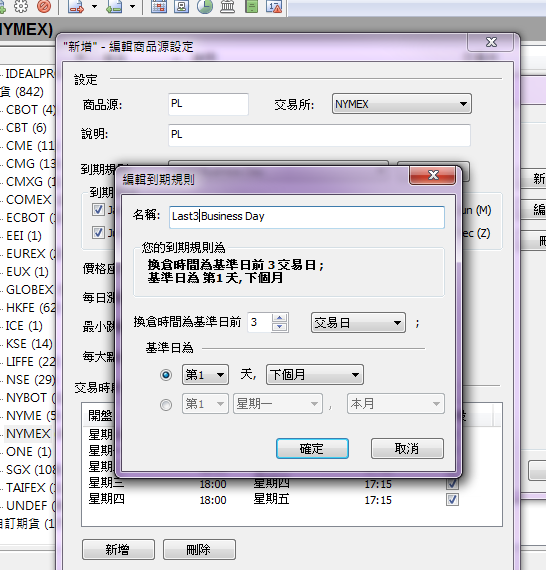Open the 交易所 NYMEX dropdown
Image resolution: width=546 pixels, height=570 pixels.
tap(402, 104)
